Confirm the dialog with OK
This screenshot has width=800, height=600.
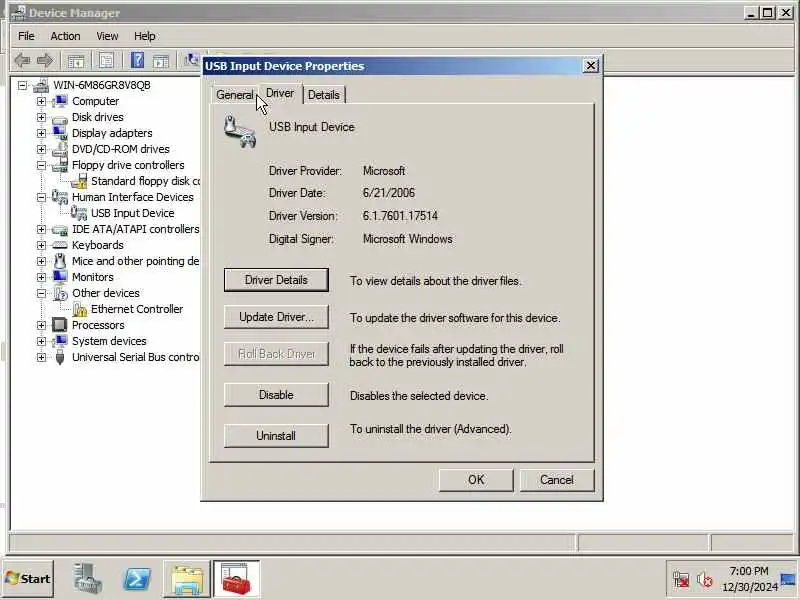(476, 480)
